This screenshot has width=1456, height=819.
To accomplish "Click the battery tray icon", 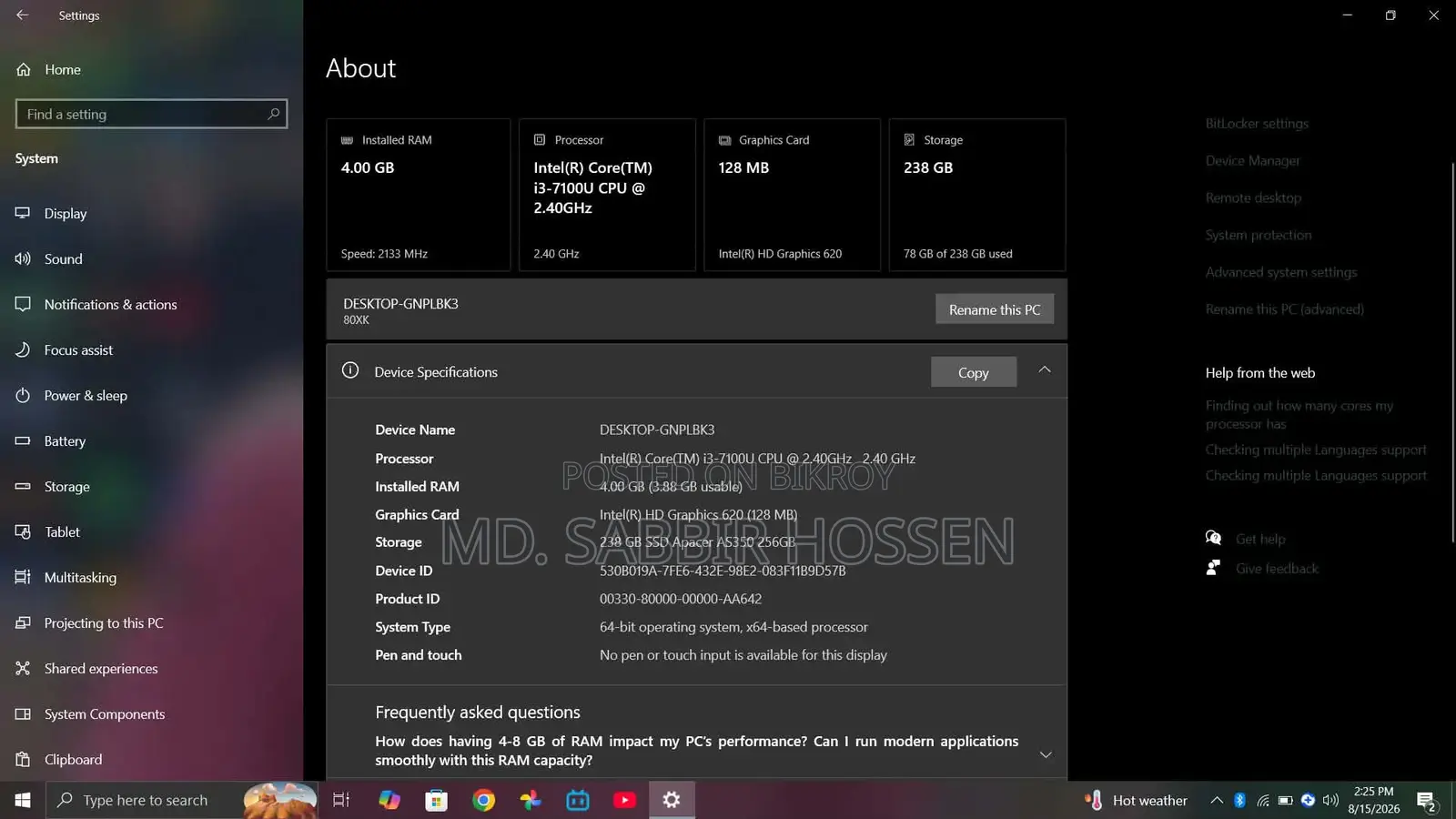I will click(x=1285, y=800).
